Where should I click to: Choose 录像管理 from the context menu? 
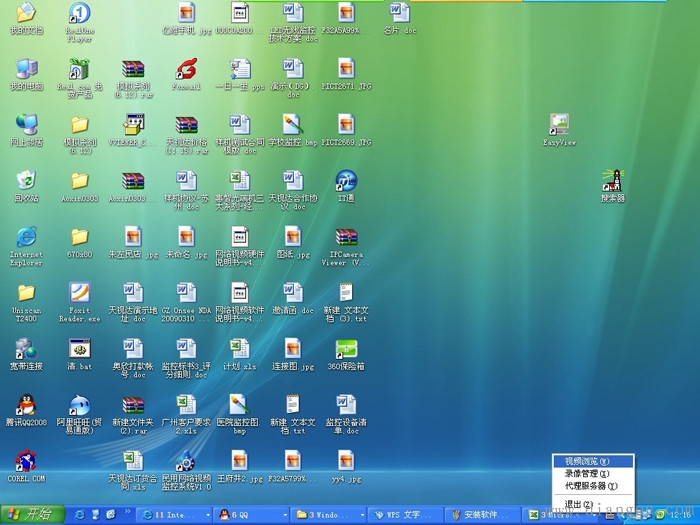pos(587,473)
